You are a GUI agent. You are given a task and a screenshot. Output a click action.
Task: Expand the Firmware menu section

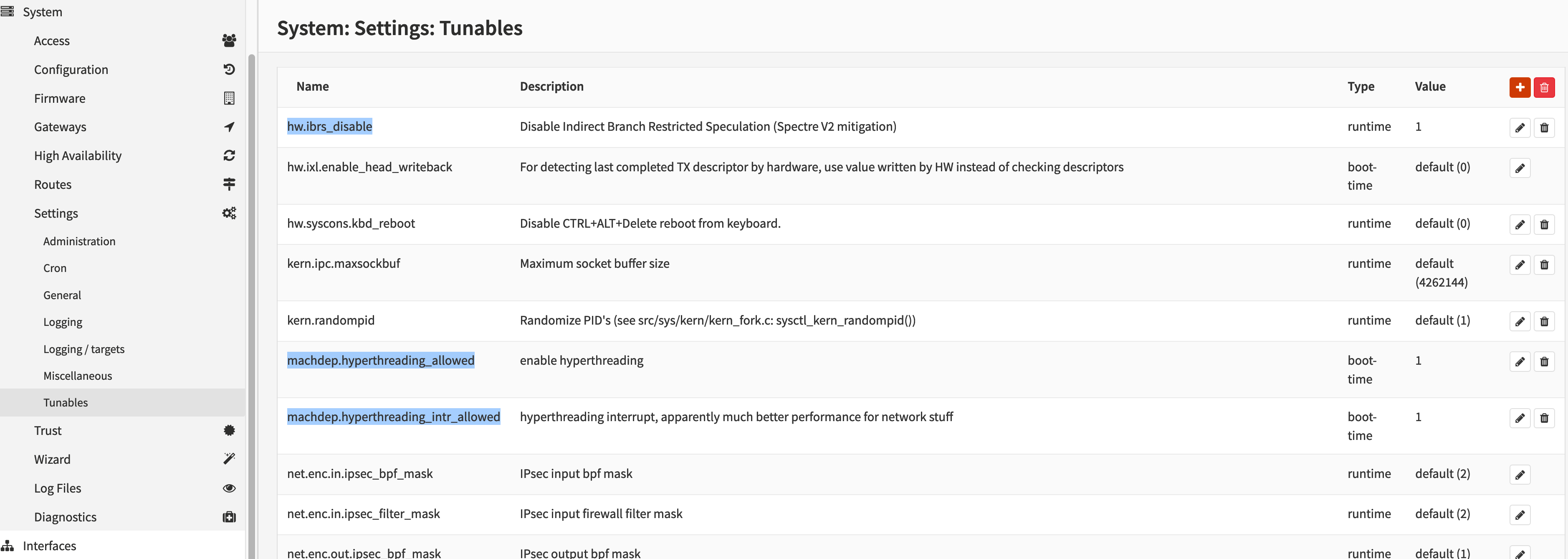[x=60, y=99]
